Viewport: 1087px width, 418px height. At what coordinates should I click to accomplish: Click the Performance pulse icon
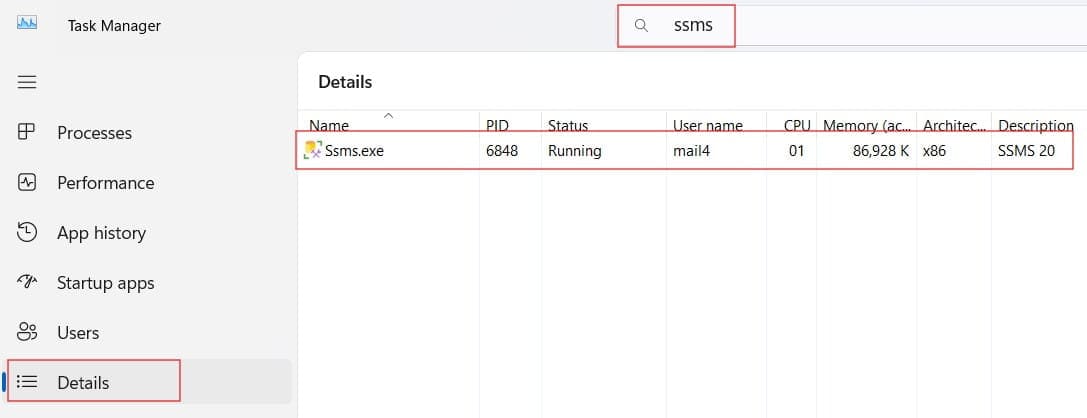click(x=26, y=182)
